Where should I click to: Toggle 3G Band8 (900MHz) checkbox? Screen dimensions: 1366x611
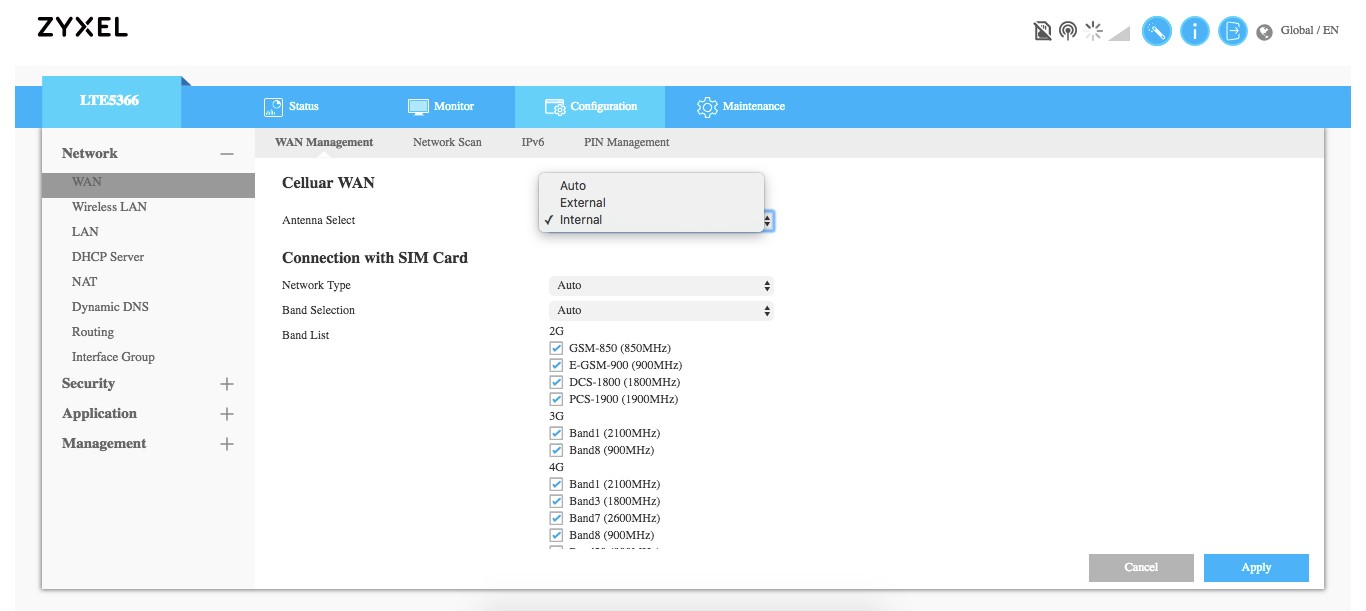tap(556, 450)
